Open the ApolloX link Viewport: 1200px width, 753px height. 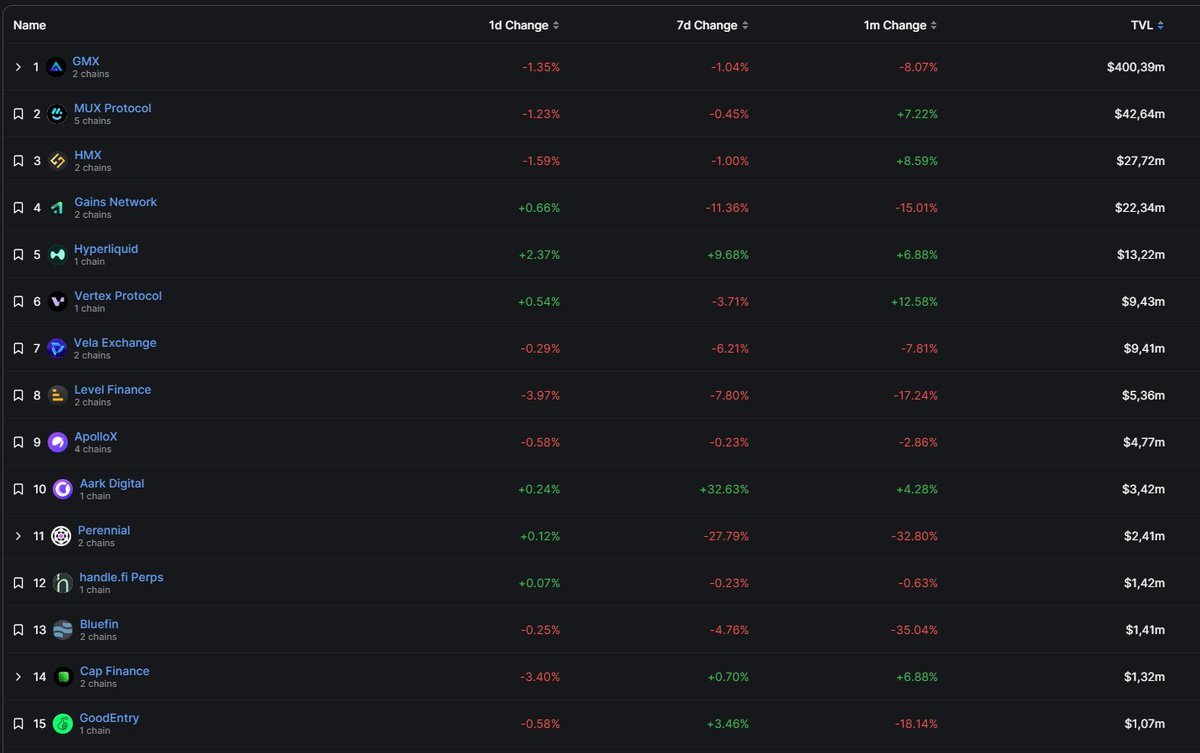pyautogui.click(x=96, y=436)
